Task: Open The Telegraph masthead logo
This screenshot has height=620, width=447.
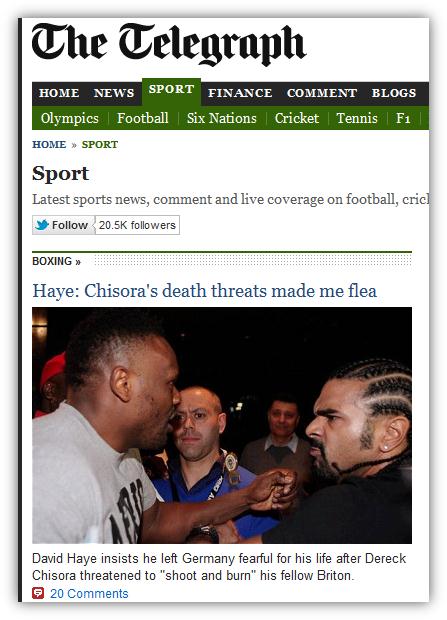Action: 169,44
